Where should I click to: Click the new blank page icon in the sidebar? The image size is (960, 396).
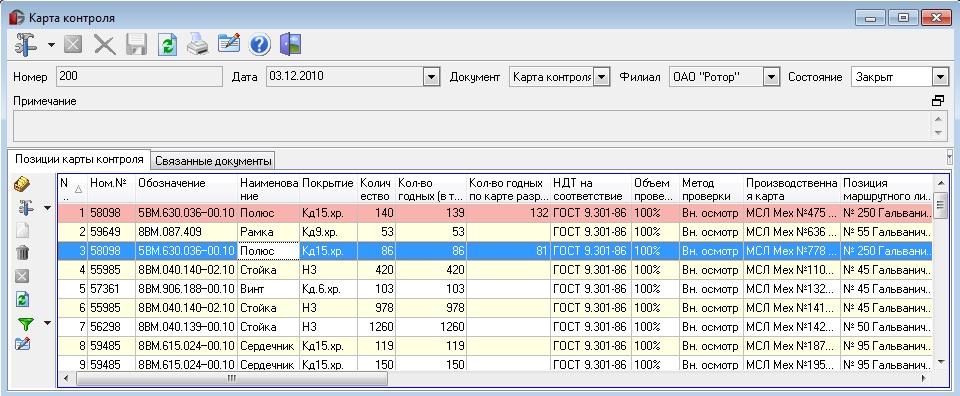click(22, 231)
